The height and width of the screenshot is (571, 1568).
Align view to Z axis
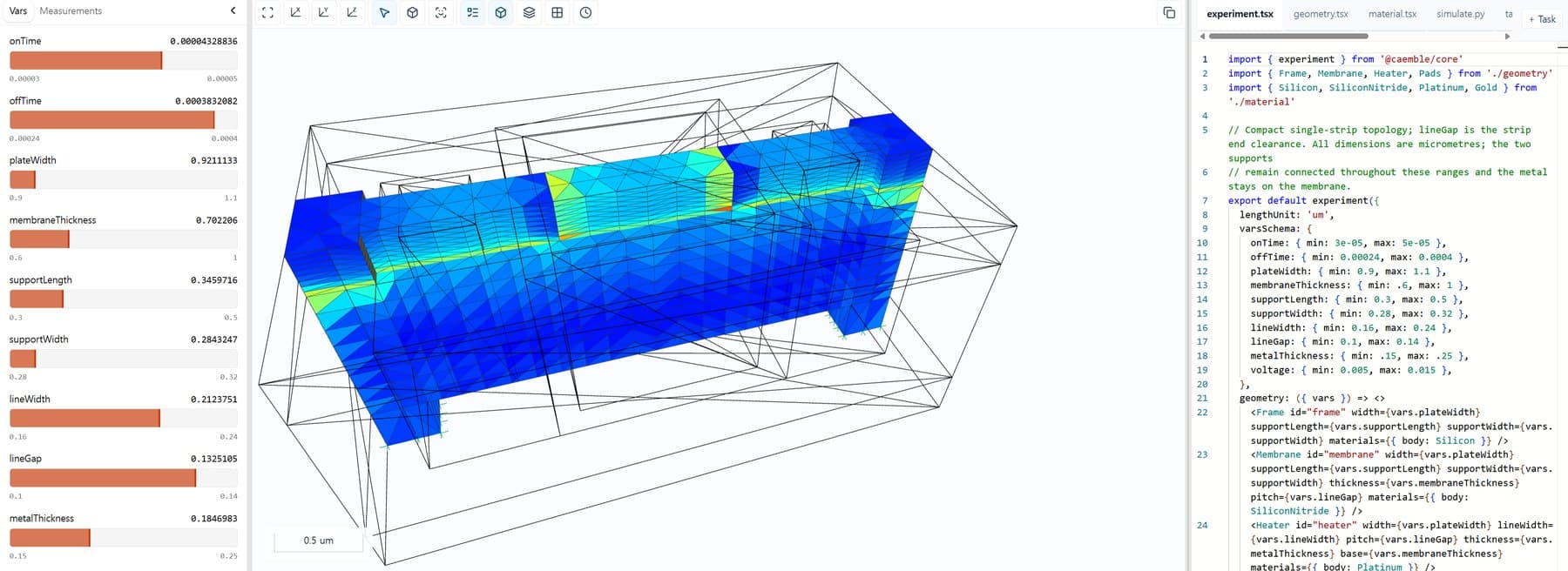(352, 12)
